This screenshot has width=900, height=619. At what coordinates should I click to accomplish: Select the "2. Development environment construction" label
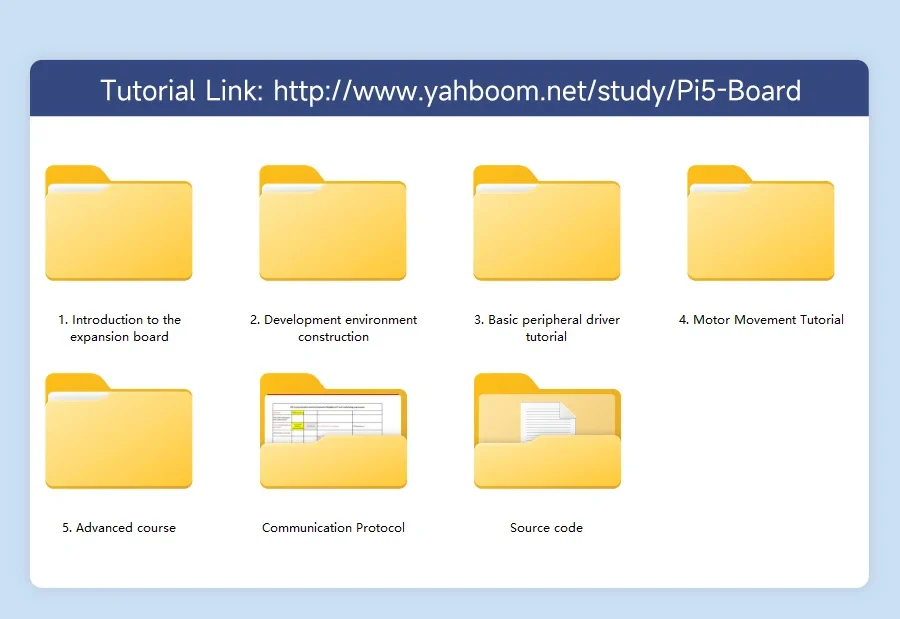(x=333, y=328)
